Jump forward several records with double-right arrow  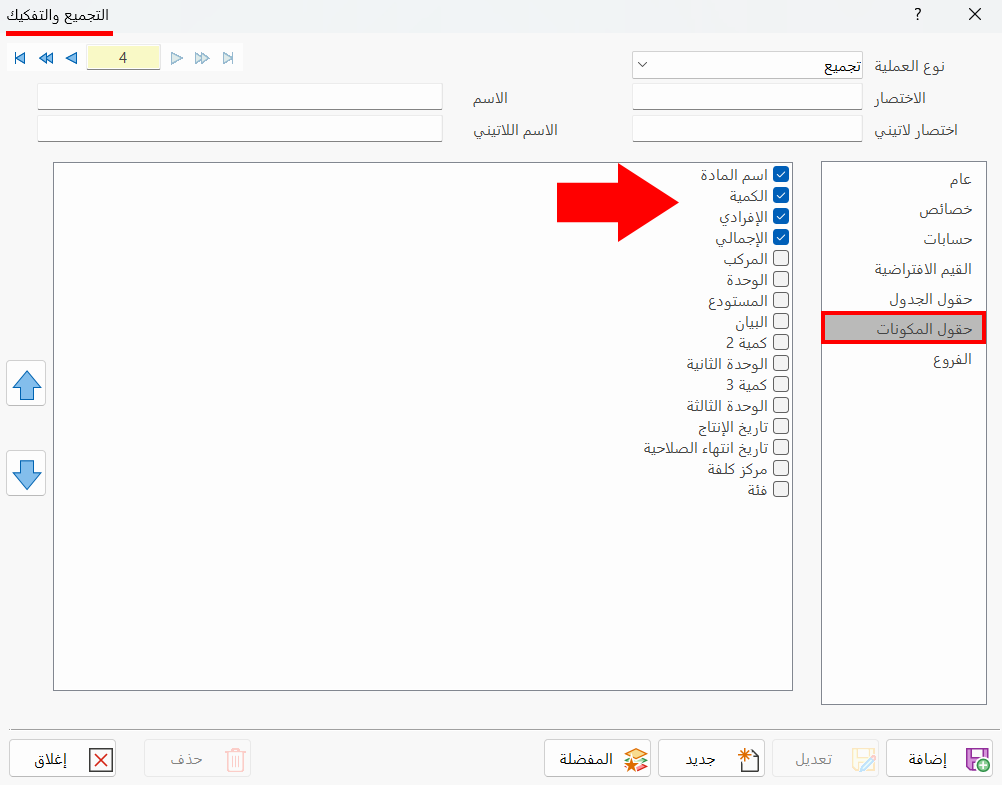click(202, 58)
